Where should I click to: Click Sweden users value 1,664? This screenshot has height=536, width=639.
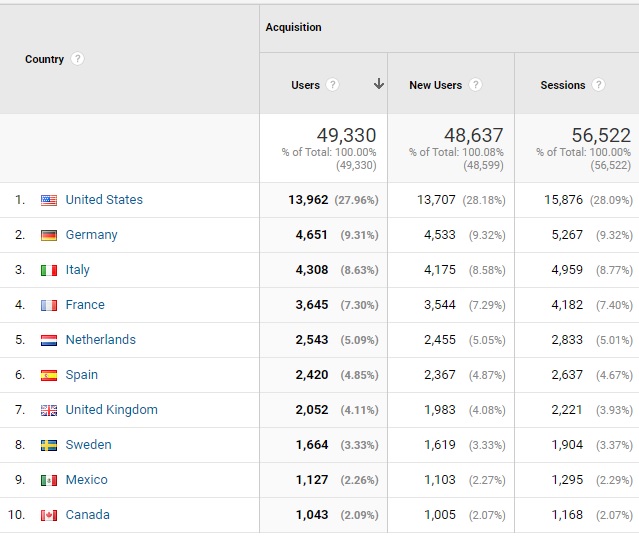click(312, 445)
